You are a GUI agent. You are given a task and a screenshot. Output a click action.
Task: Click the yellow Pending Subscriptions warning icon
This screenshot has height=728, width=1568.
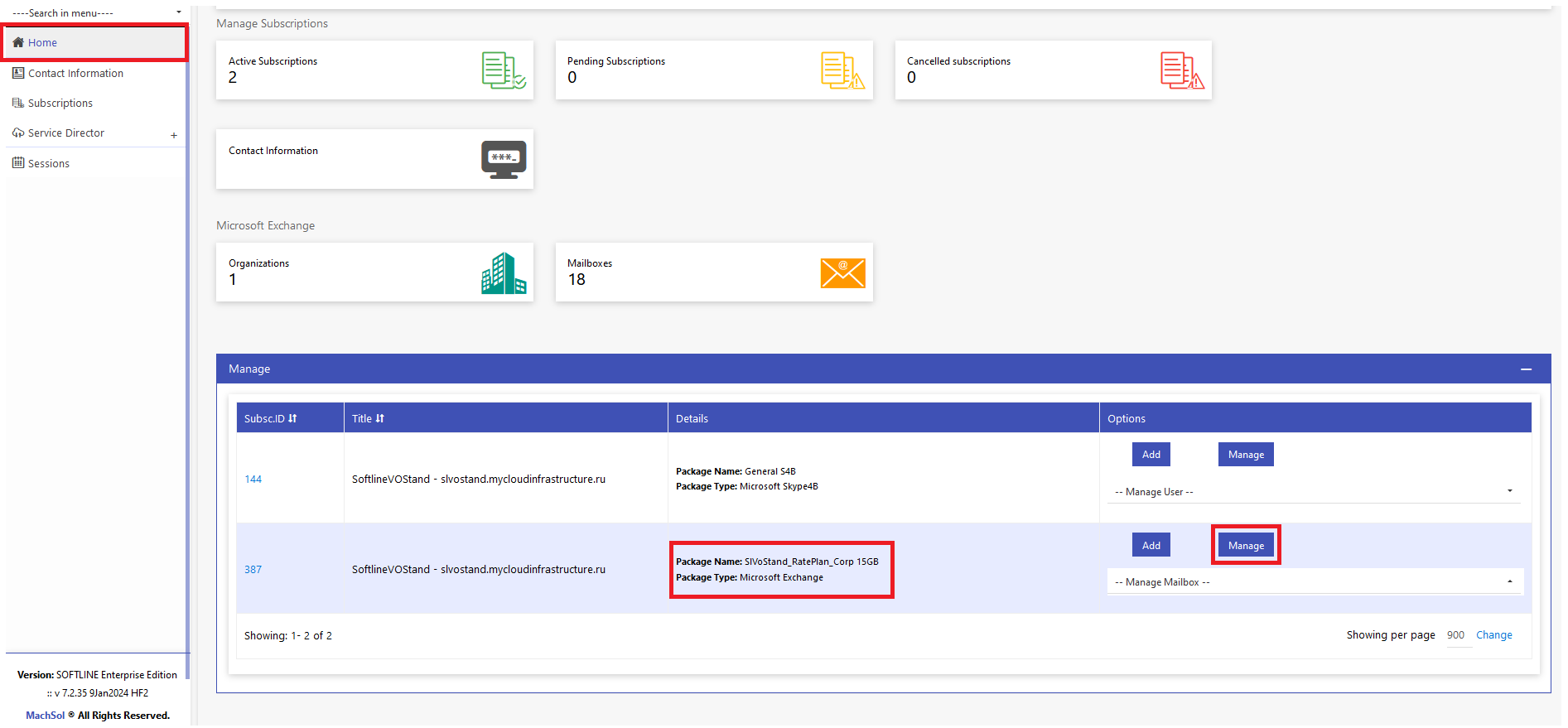coord(842,70)
